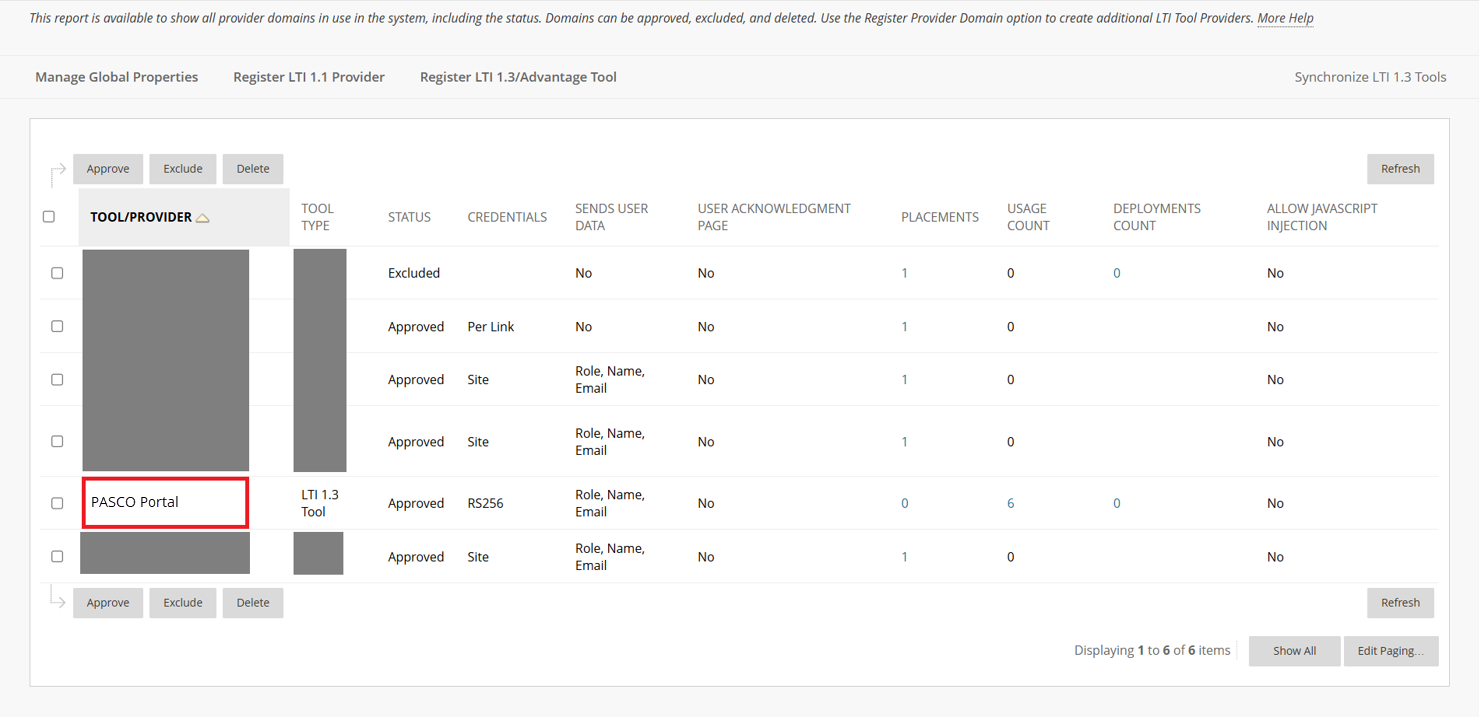1479x717 pixels.
Task: Click the CREDENTIALS column header
Action: (507, 217)
